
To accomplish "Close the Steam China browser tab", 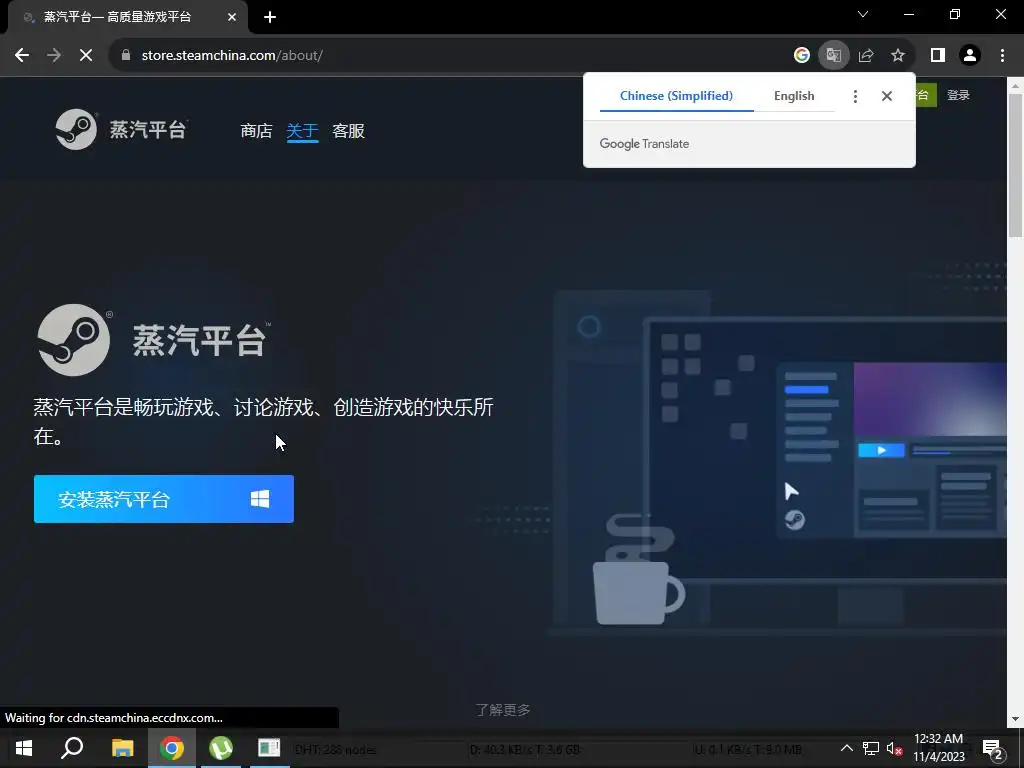I will point(232,17).
